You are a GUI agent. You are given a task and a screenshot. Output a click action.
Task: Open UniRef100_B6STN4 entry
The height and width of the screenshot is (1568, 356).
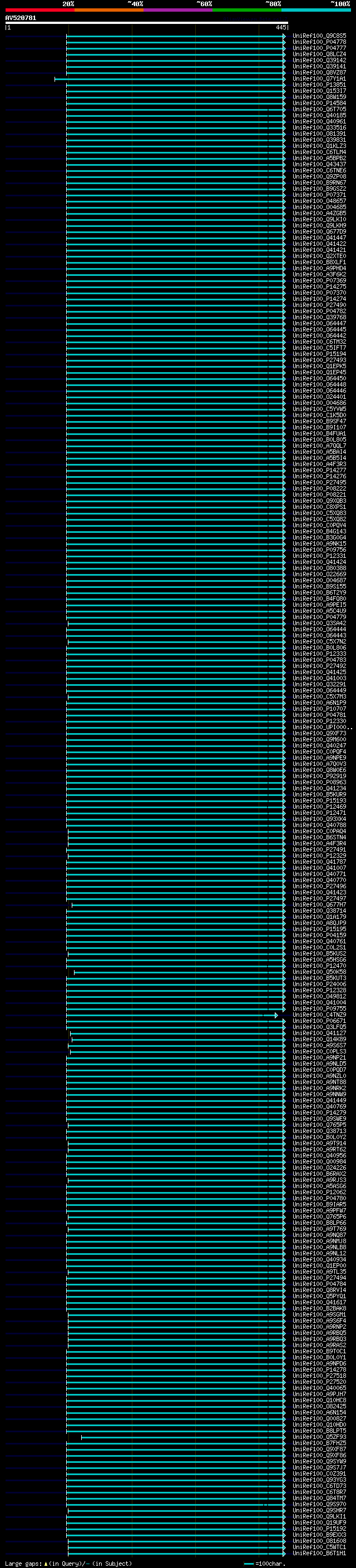pyautogui.click(x=319, y=838)
